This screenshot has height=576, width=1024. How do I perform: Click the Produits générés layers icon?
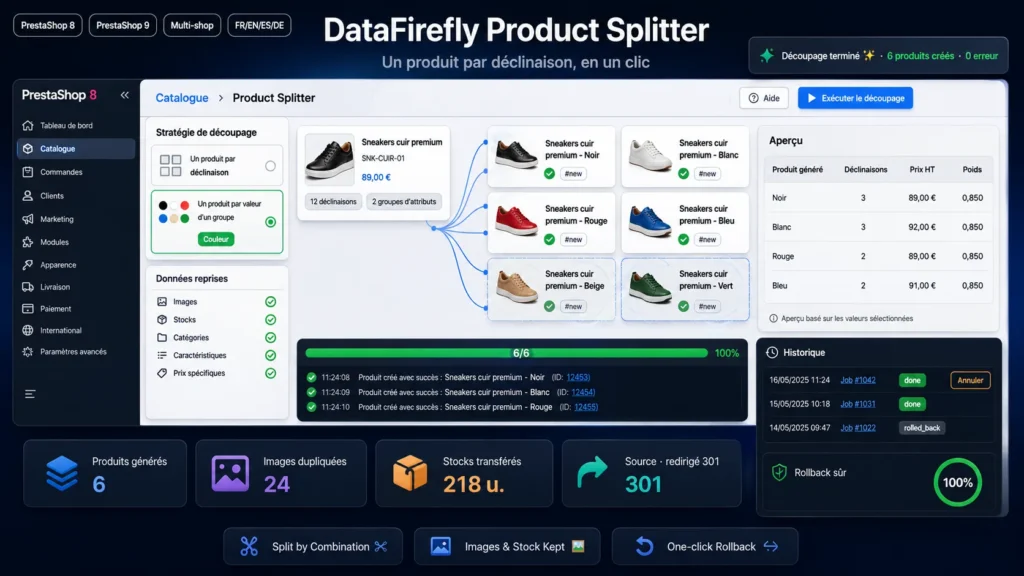tap(62, 473)
